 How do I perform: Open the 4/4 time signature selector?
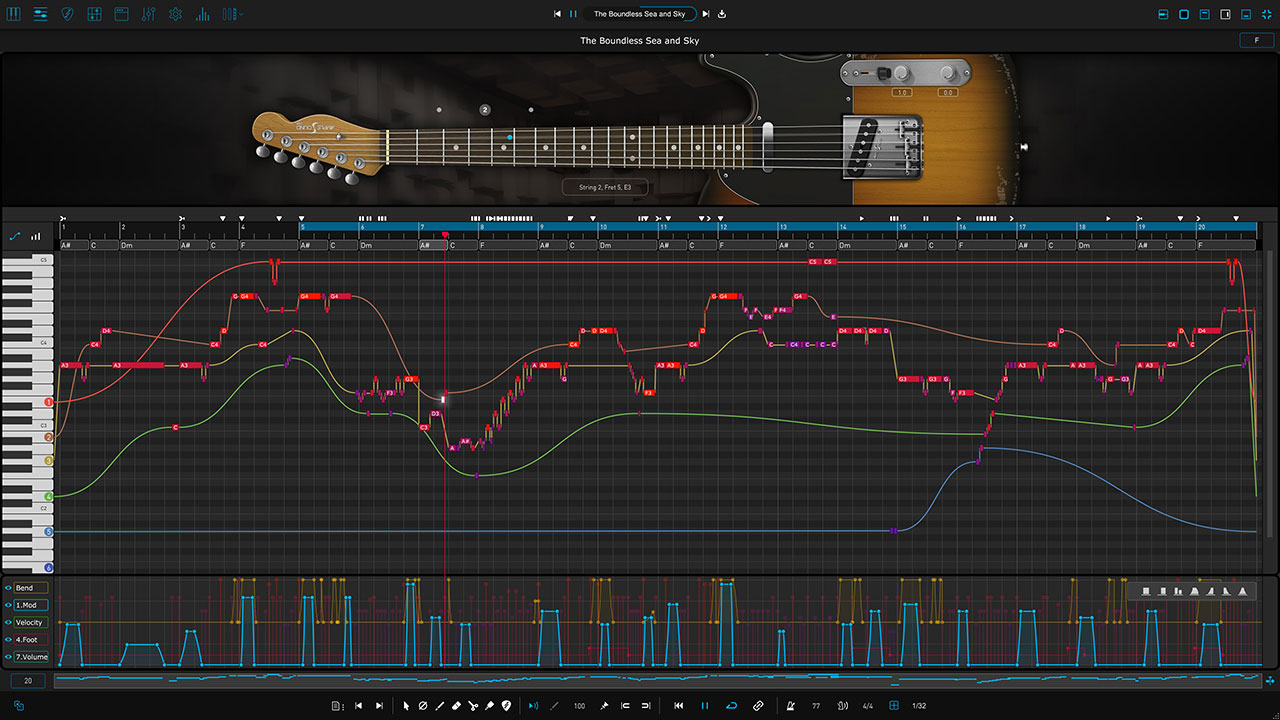868,706
